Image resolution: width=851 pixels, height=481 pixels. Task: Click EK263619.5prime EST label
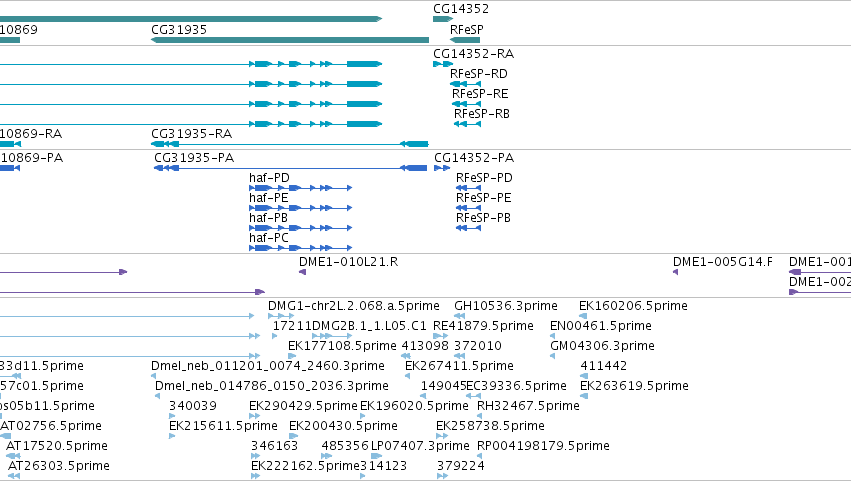pos(634,387)
